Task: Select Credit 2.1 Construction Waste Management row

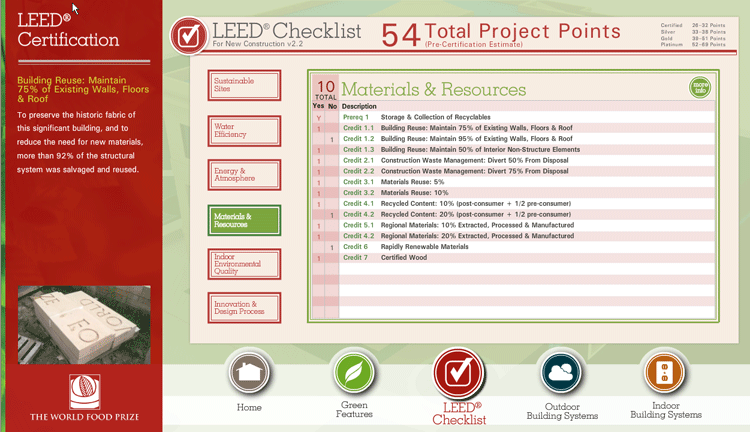Action: tap(513, 160)
